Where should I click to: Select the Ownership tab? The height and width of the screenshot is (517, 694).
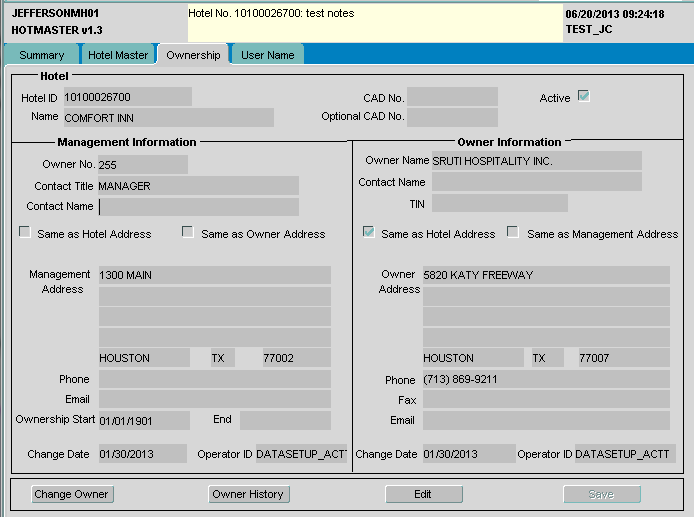click(x=193, y=55)
